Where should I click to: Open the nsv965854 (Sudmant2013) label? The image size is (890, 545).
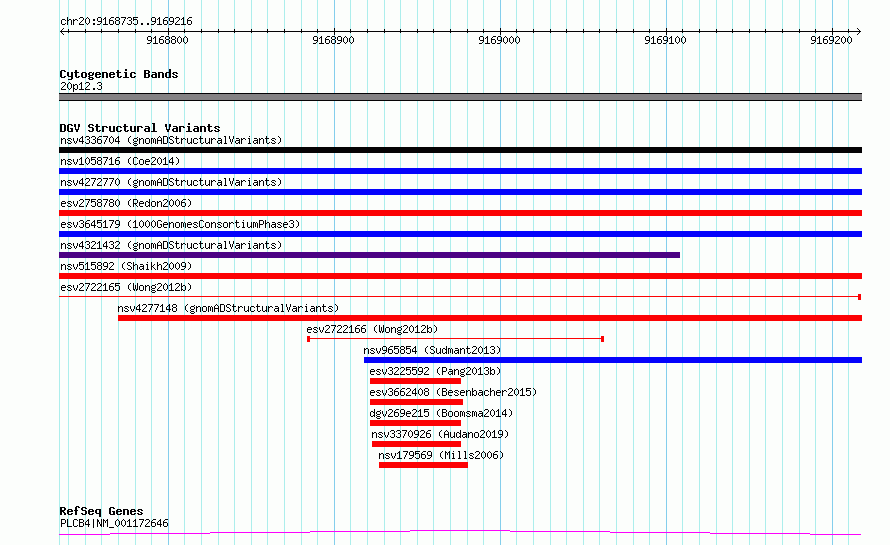point(432,350)
